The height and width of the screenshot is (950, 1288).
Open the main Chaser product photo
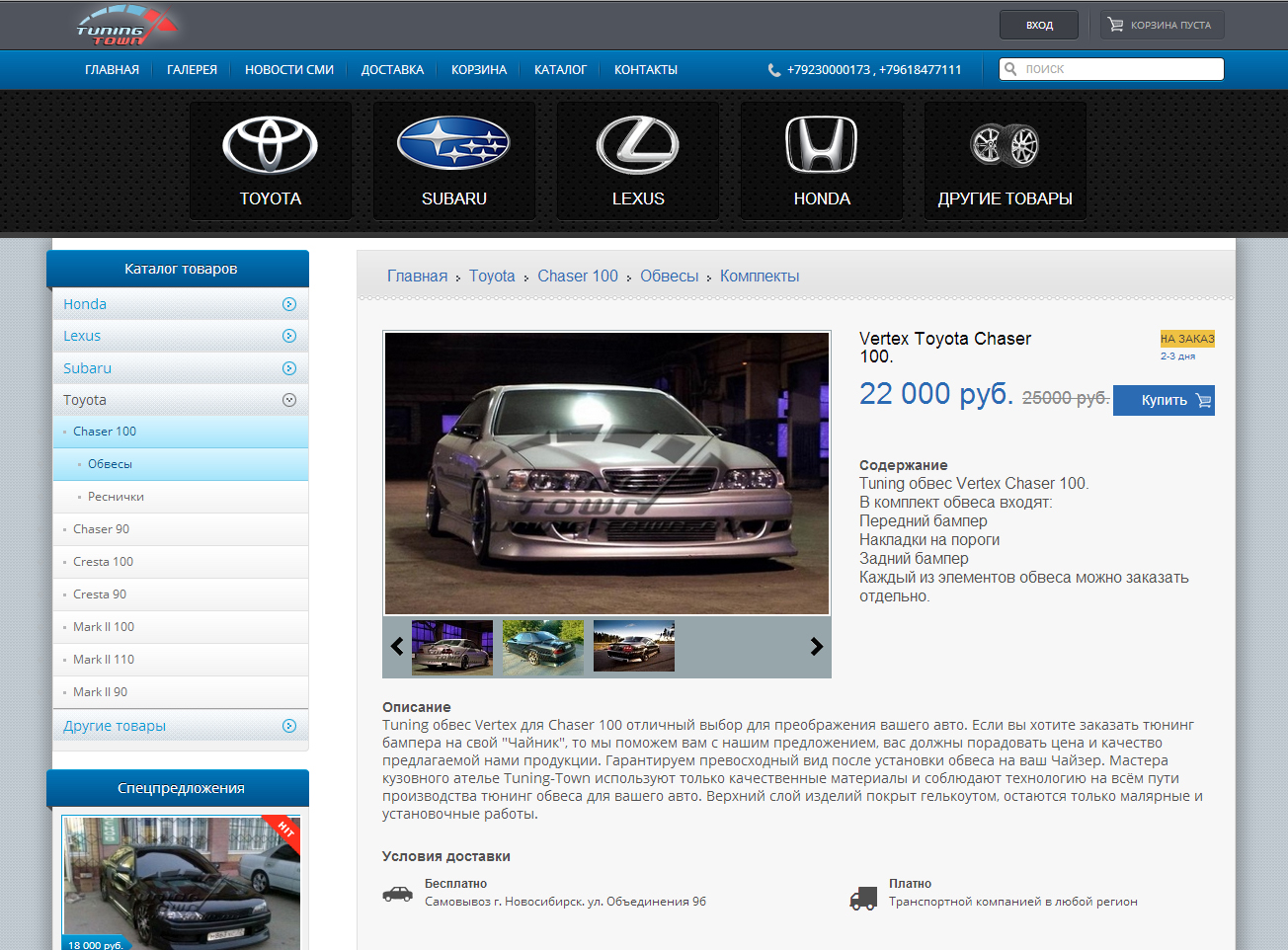point(606,473)
